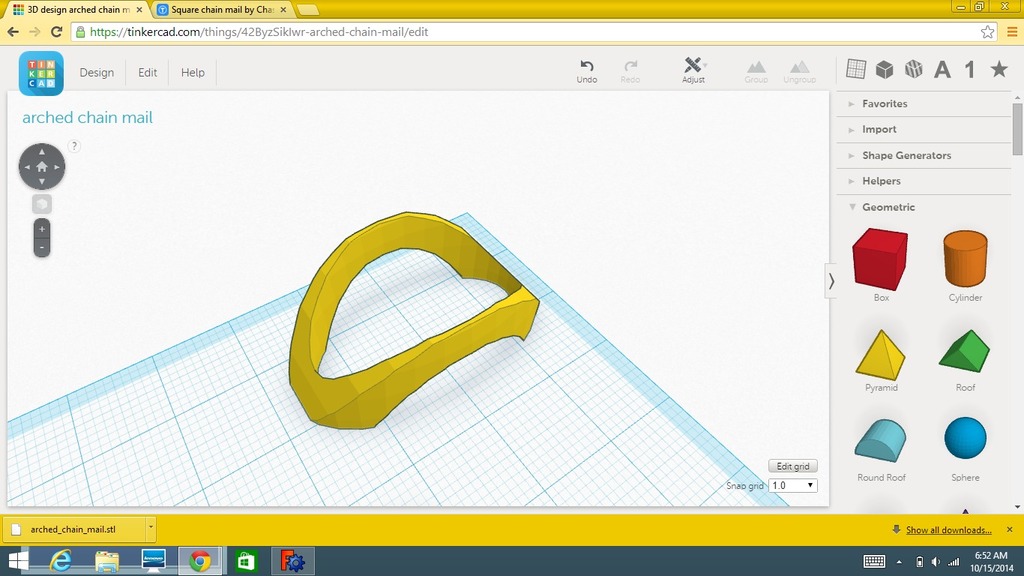Click Show all downloads link

click(948, 530)
